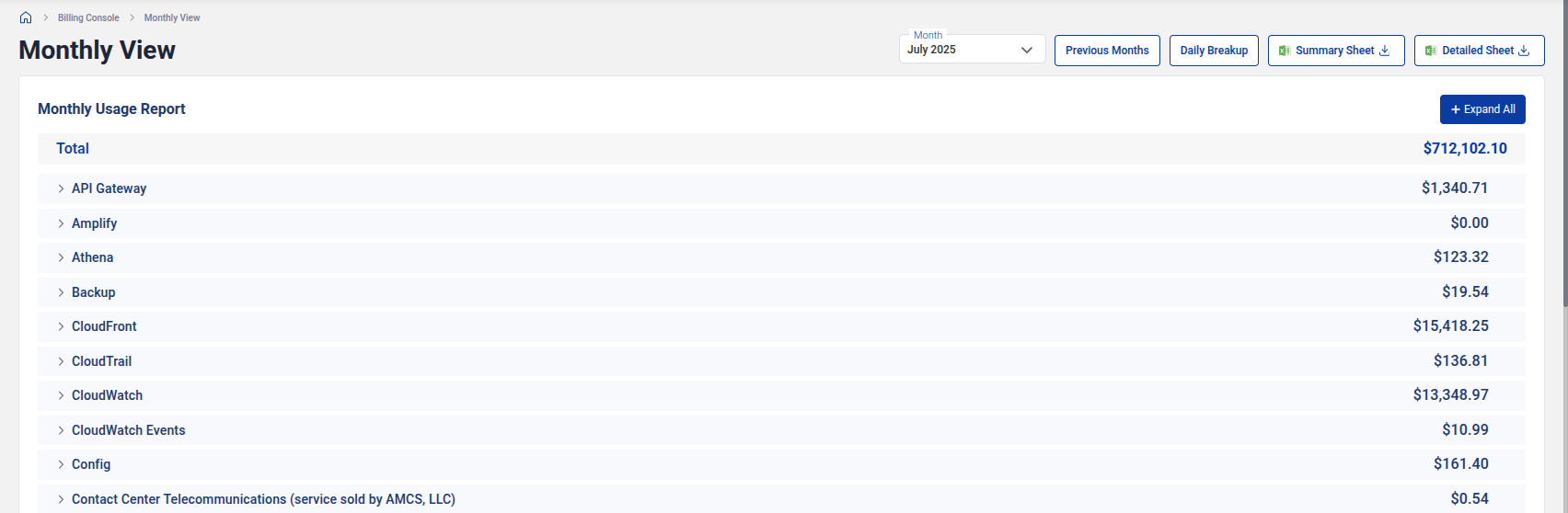1568x513 pixels.
Task: Expand the CloudWatch Events row
Action: pyautogui.click(x=61, y=430)
